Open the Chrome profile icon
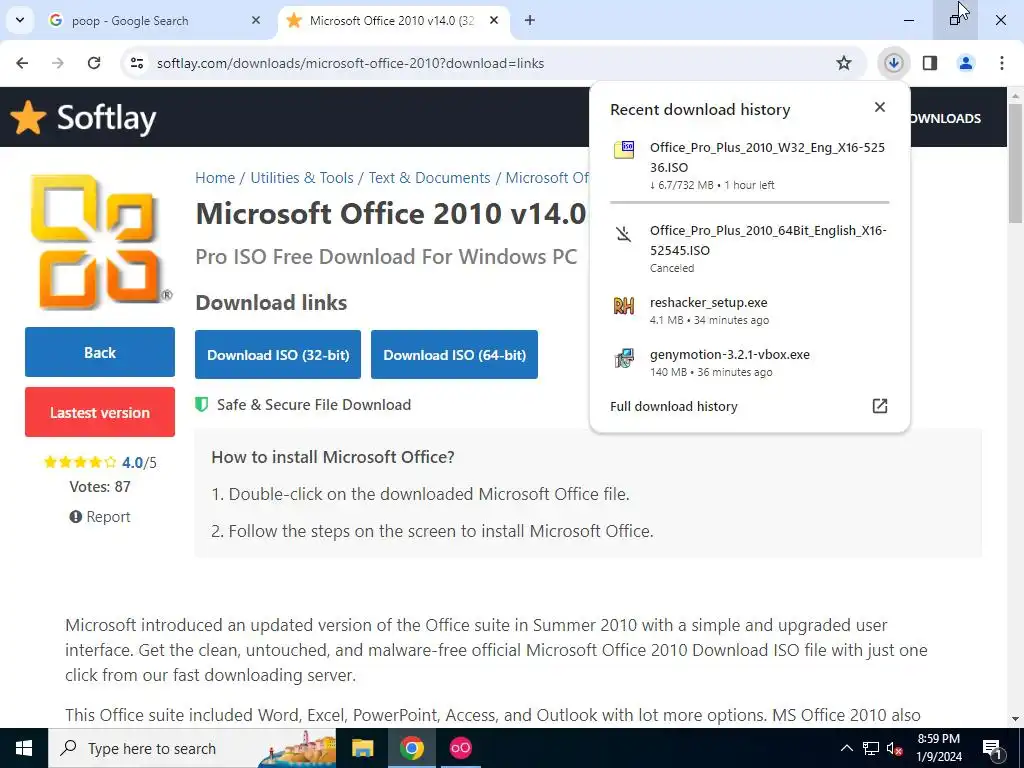The image size is (1024, 768). (x=966, y=63)
